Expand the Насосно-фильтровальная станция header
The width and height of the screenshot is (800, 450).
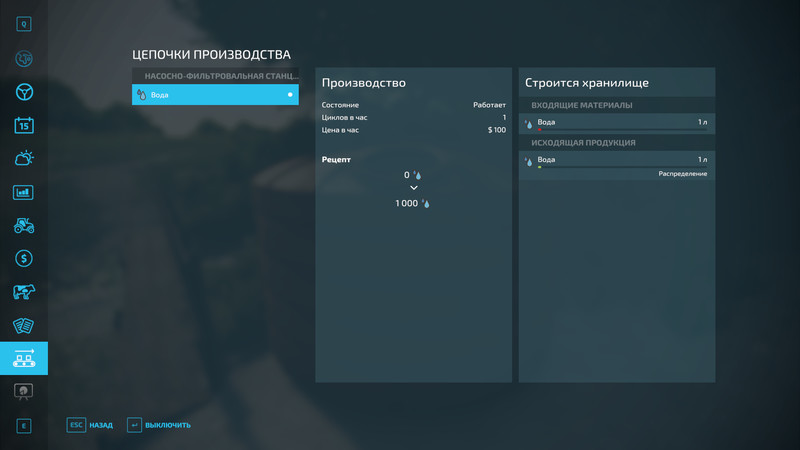tap(214, 75)
